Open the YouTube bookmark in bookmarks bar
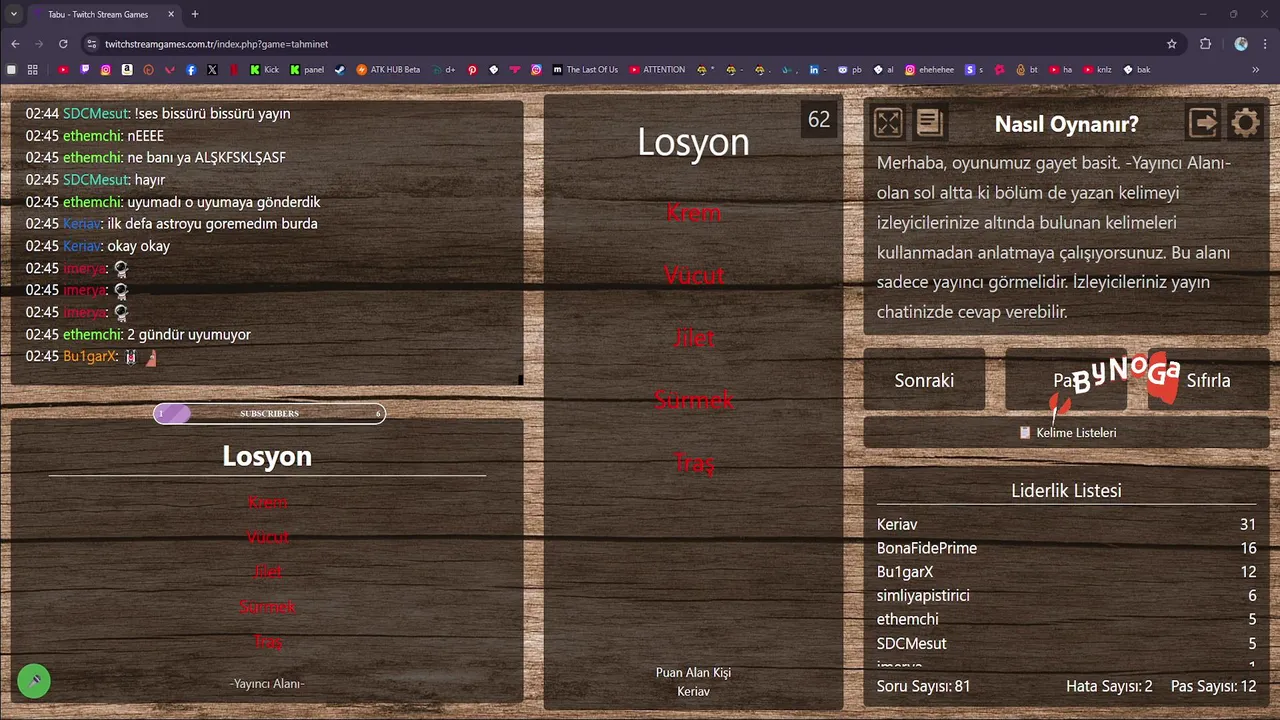The width and height of the screenshot is (1280, 720). click(x=63, y=70)
